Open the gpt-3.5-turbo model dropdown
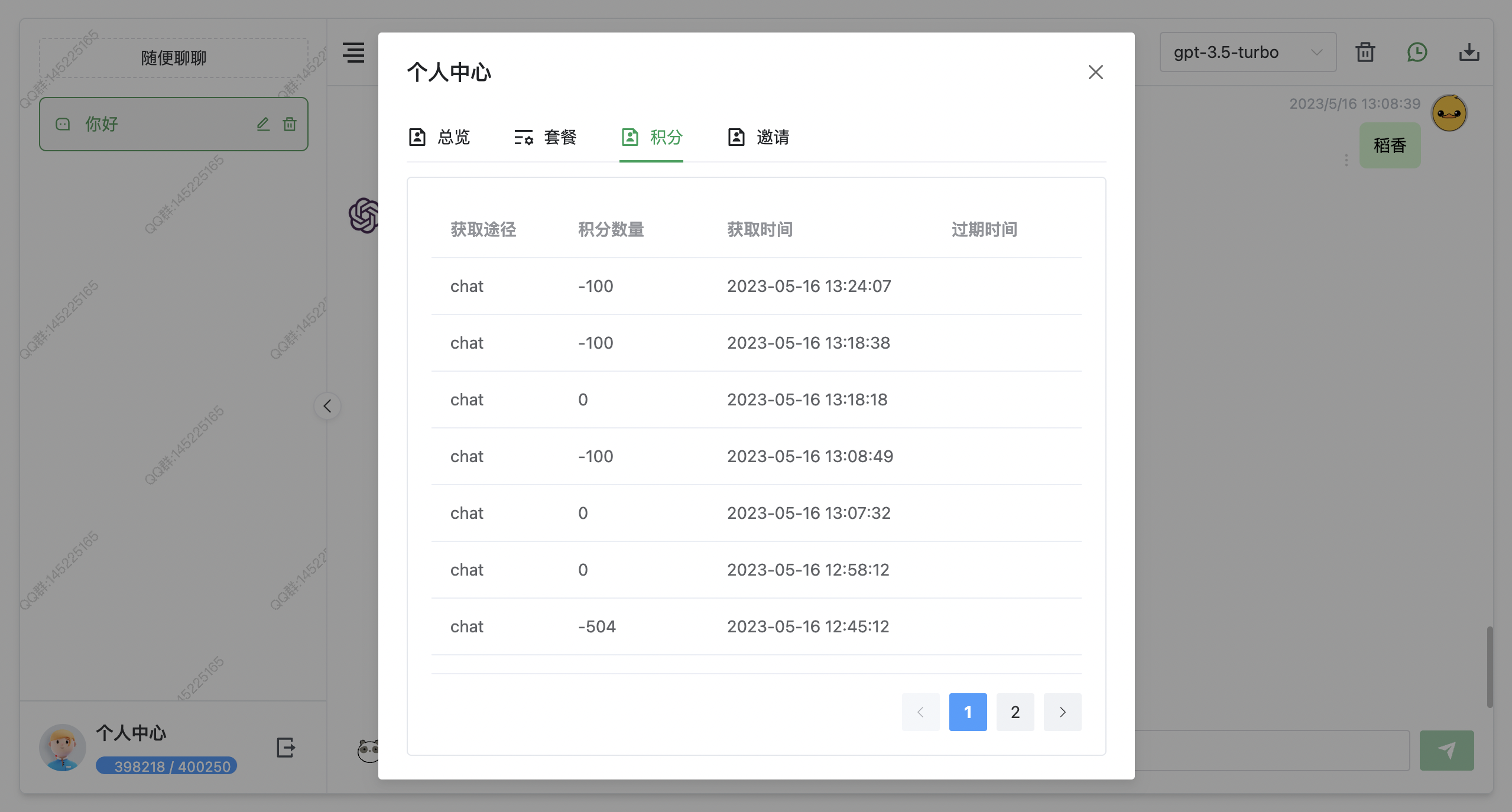1512x812 pixels. point(1247,53)
